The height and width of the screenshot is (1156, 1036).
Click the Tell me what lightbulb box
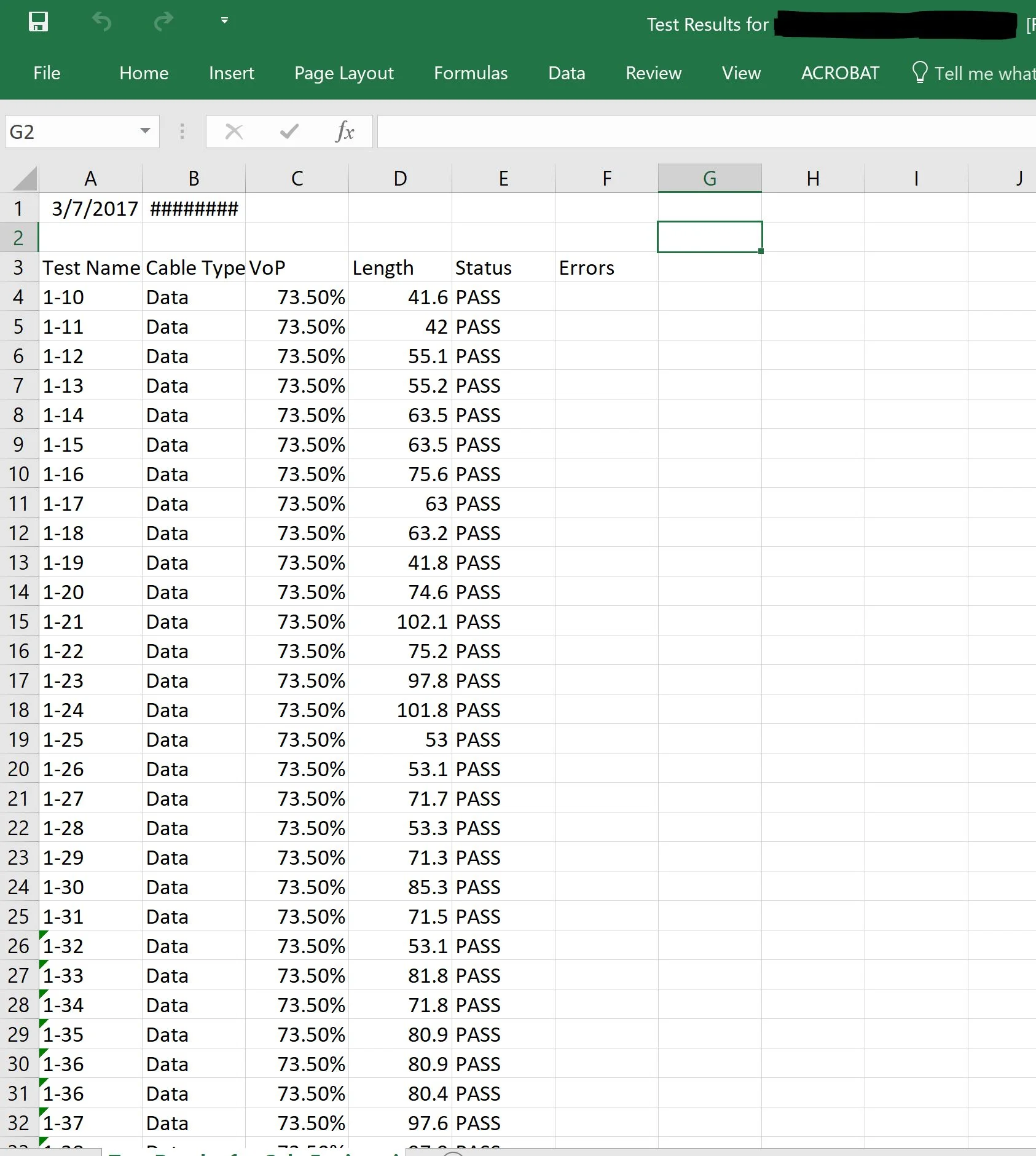(x=973, y=73)
